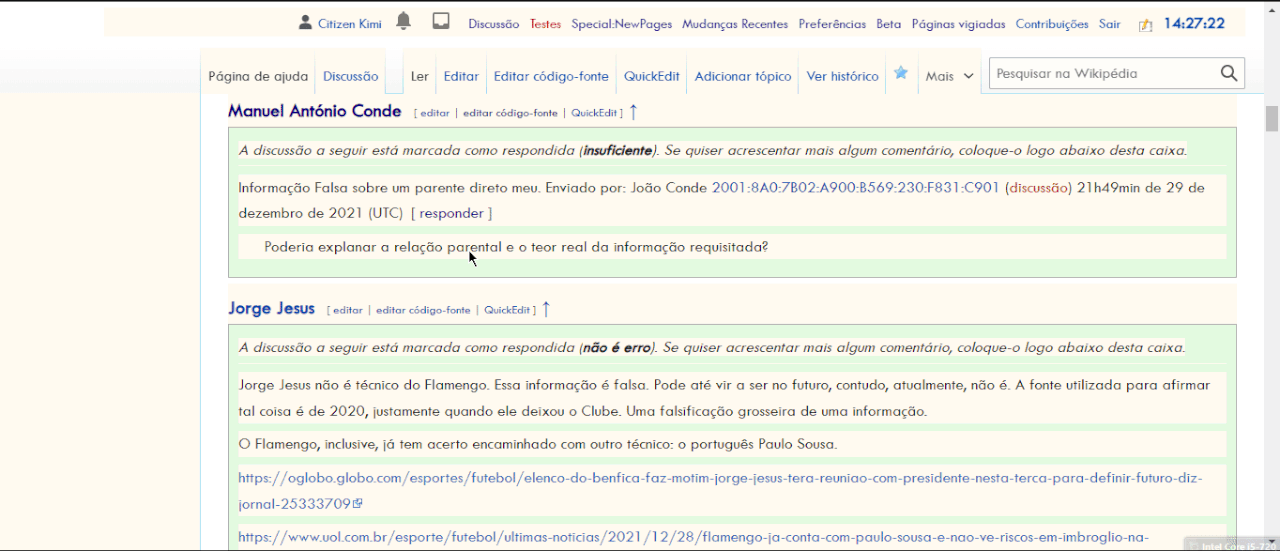Click Adicionar tópico tab
1280x551 pixels.
pos(743,76)
